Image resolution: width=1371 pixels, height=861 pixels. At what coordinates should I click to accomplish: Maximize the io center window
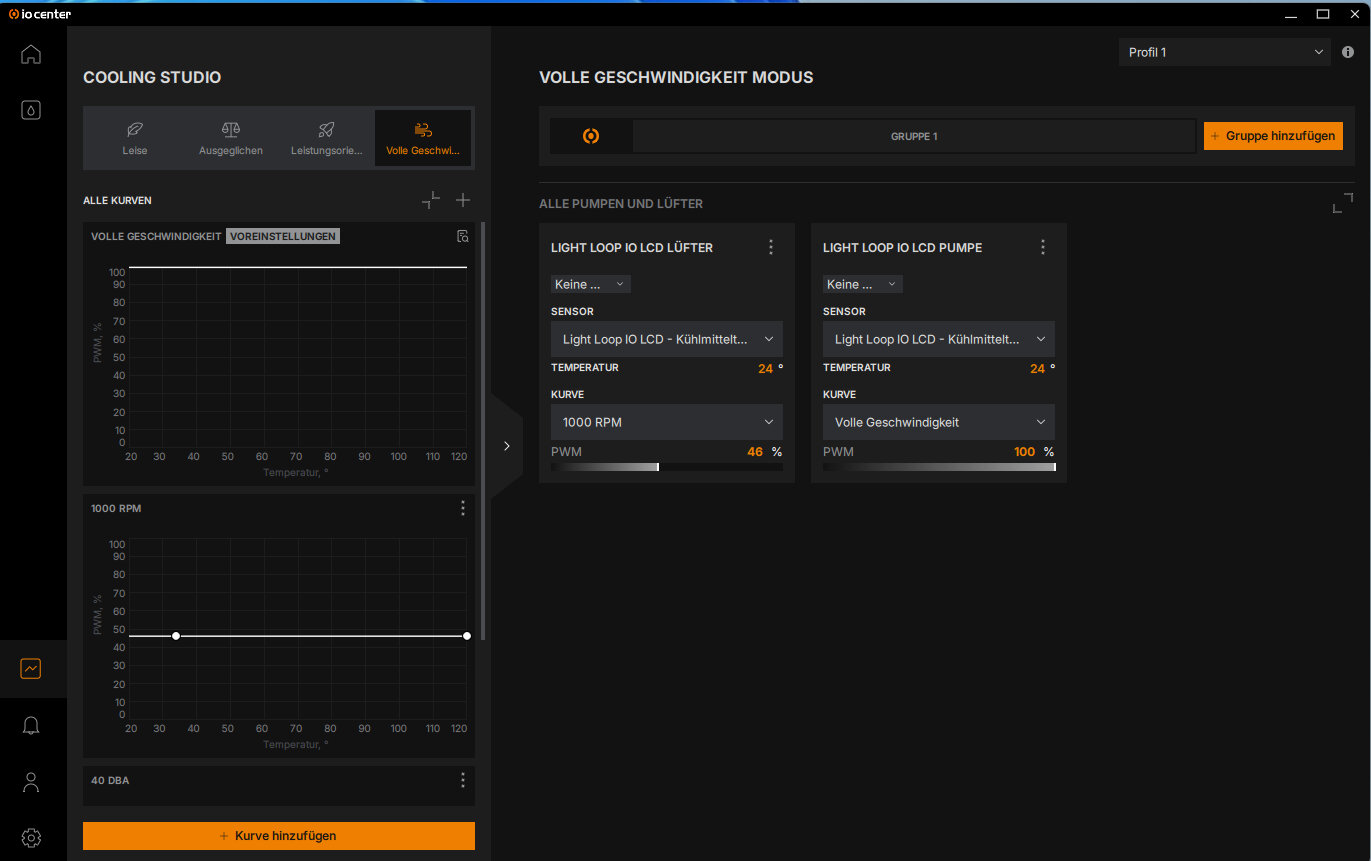coord(1322,14)
